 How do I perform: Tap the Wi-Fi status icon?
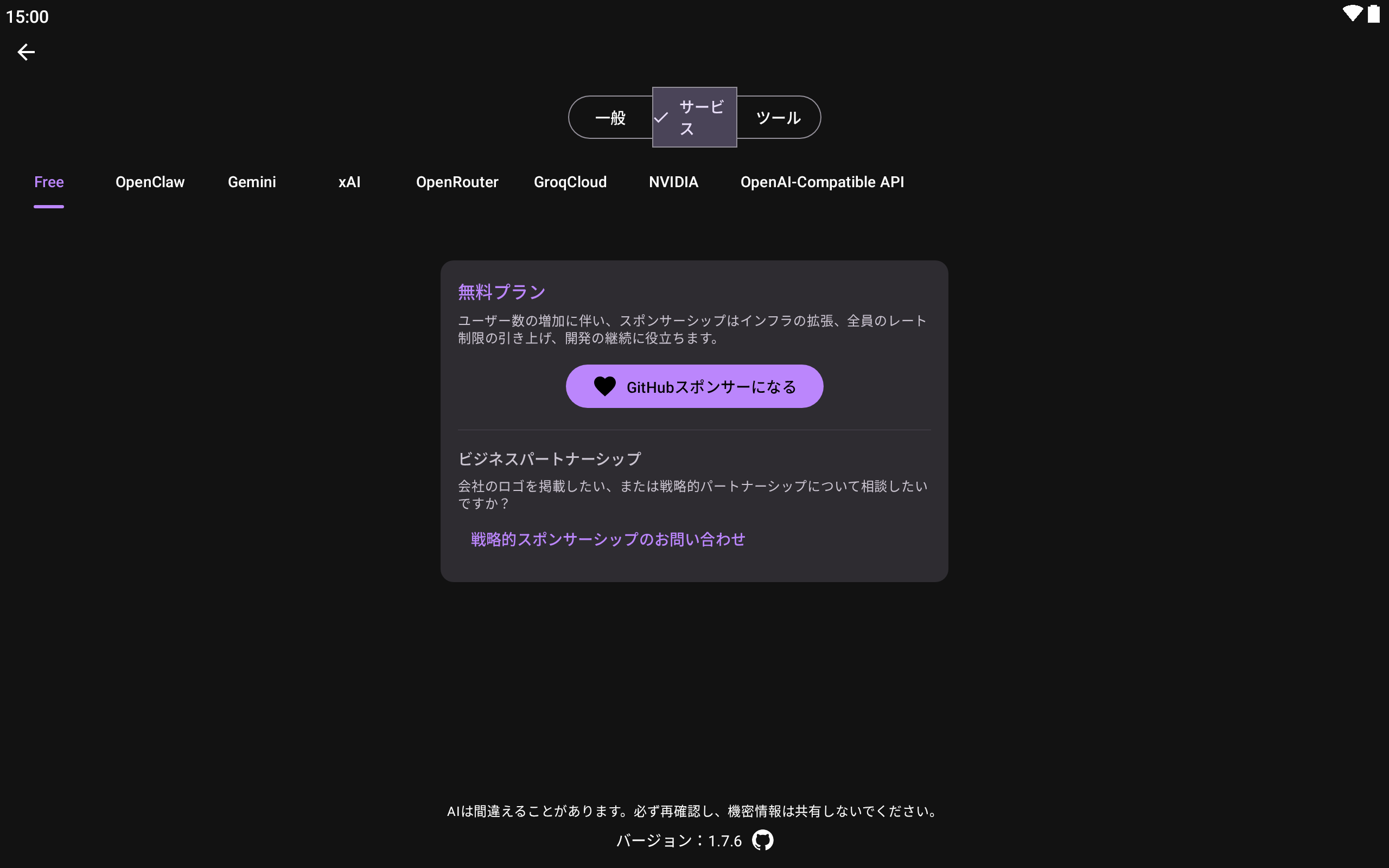tap(1352, 14)
